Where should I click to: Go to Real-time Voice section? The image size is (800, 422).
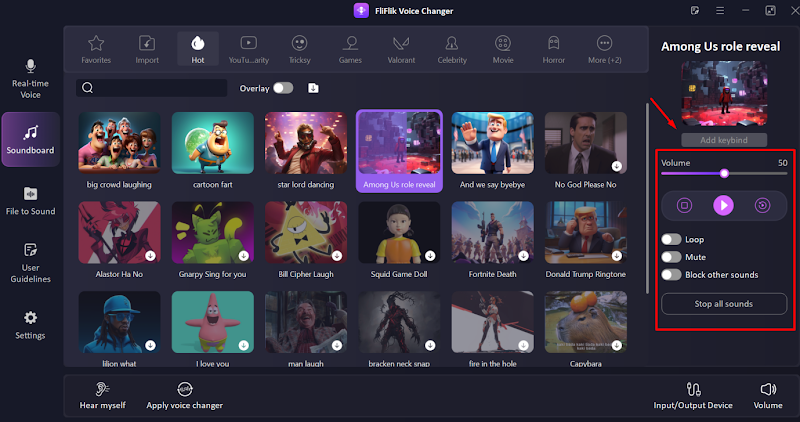click(30, 79)
